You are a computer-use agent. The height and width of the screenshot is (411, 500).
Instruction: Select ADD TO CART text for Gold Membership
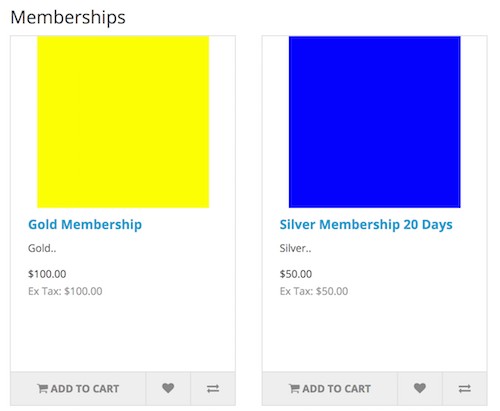(x=85, y=389)
